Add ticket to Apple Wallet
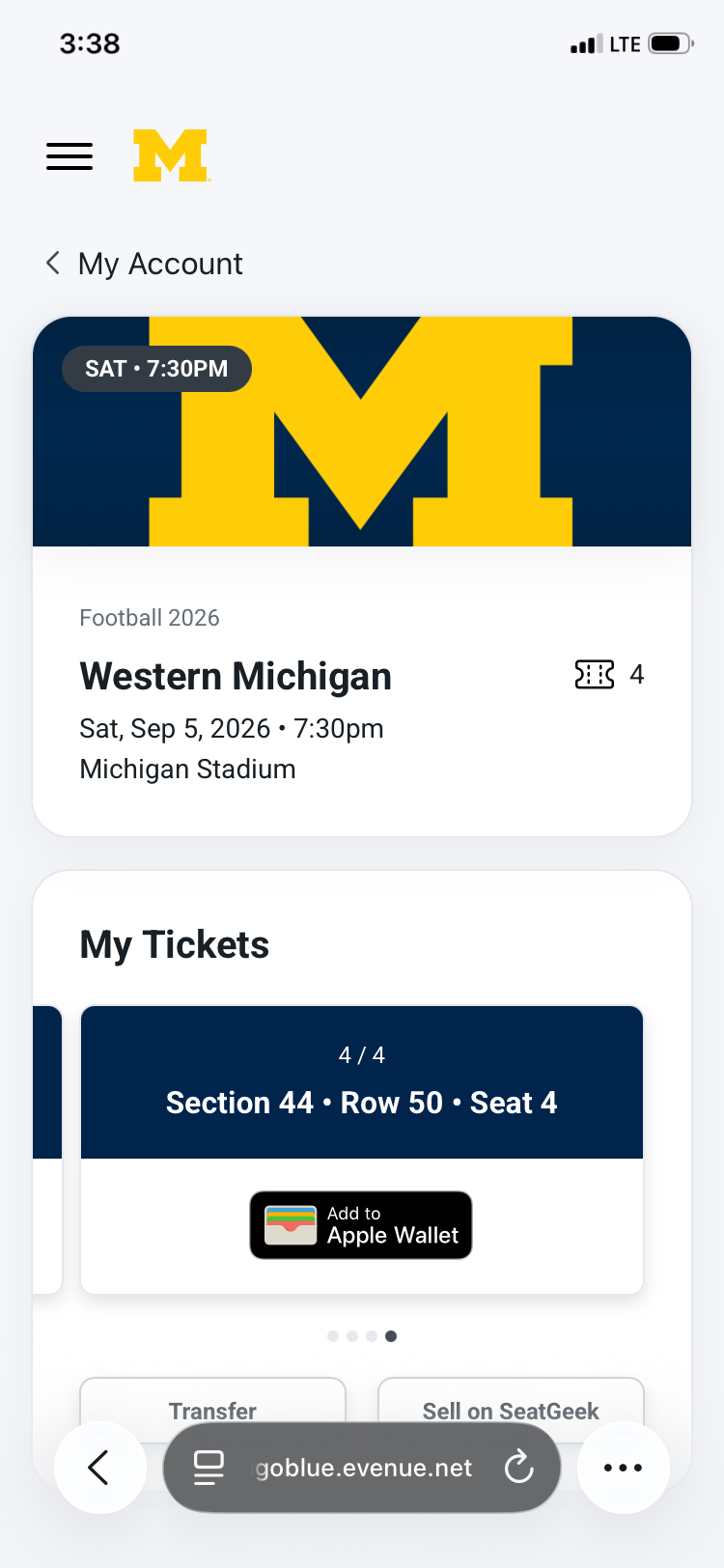 tap(361, 1225)
